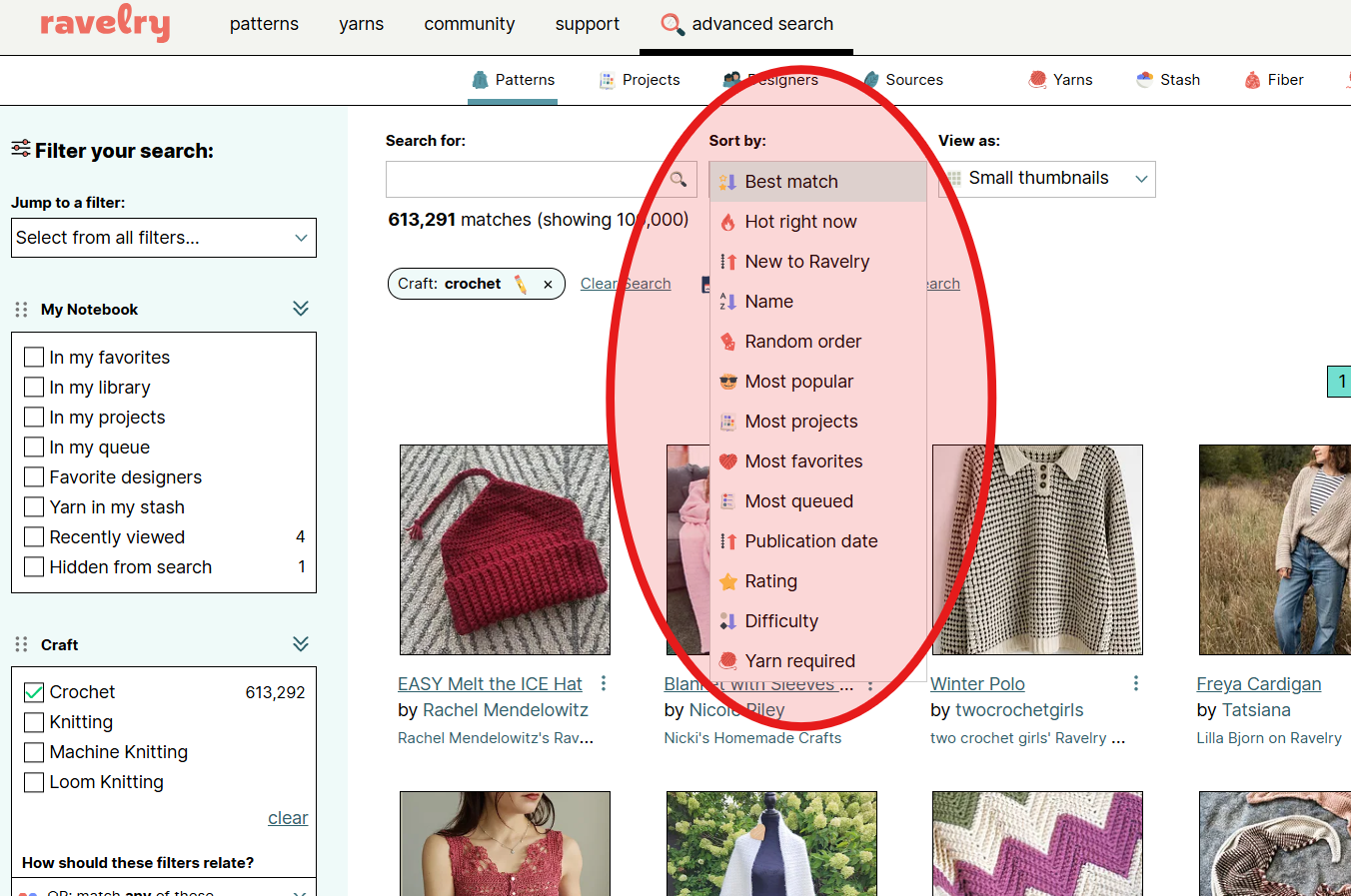The image size is (1351, 896).
Task: Open the Small thumbnails view dropdown
Action: (x=1045, y=178)
